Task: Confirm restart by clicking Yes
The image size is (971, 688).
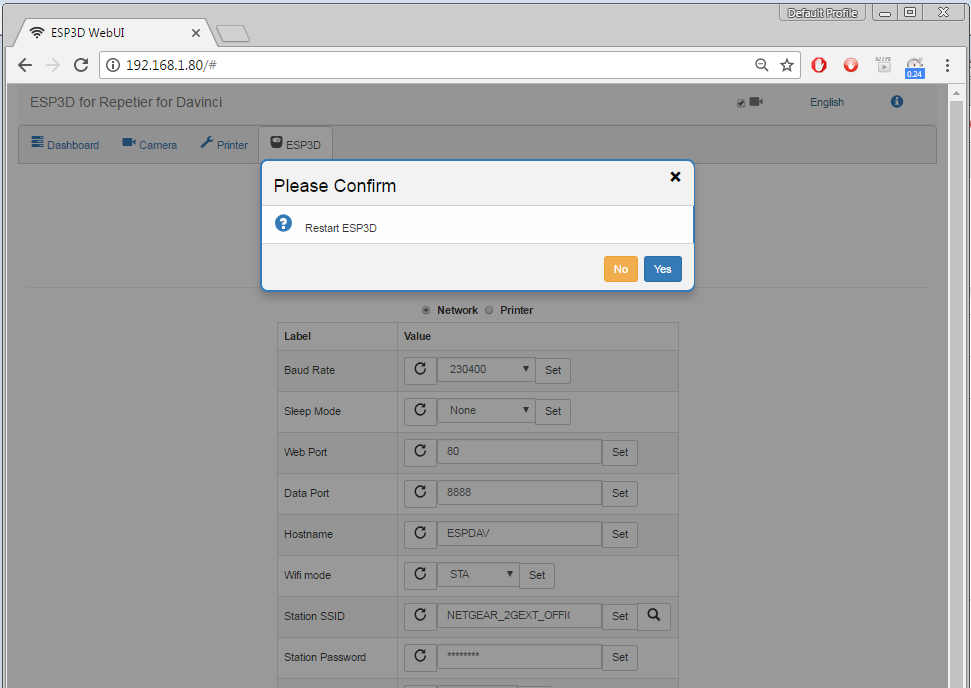Action: click(663, 269)
